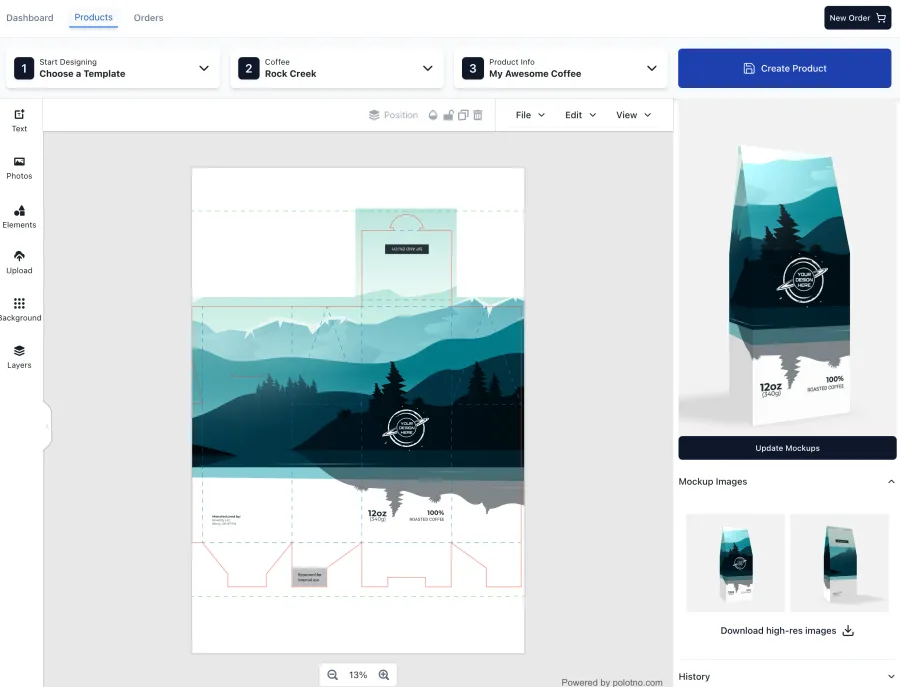Viewport: 900px width, 687px height.
Task: Expand the Rock Creek coffee selector
Action: pyautogui.click(x=428, y=68)
